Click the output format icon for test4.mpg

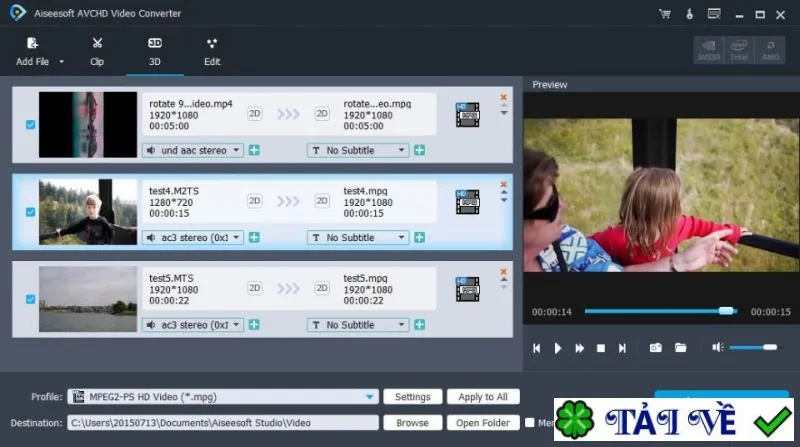point(467,202)
